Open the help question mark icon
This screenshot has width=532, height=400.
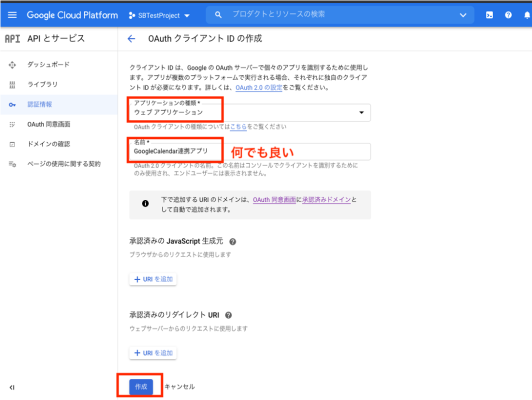pos(508,15)
